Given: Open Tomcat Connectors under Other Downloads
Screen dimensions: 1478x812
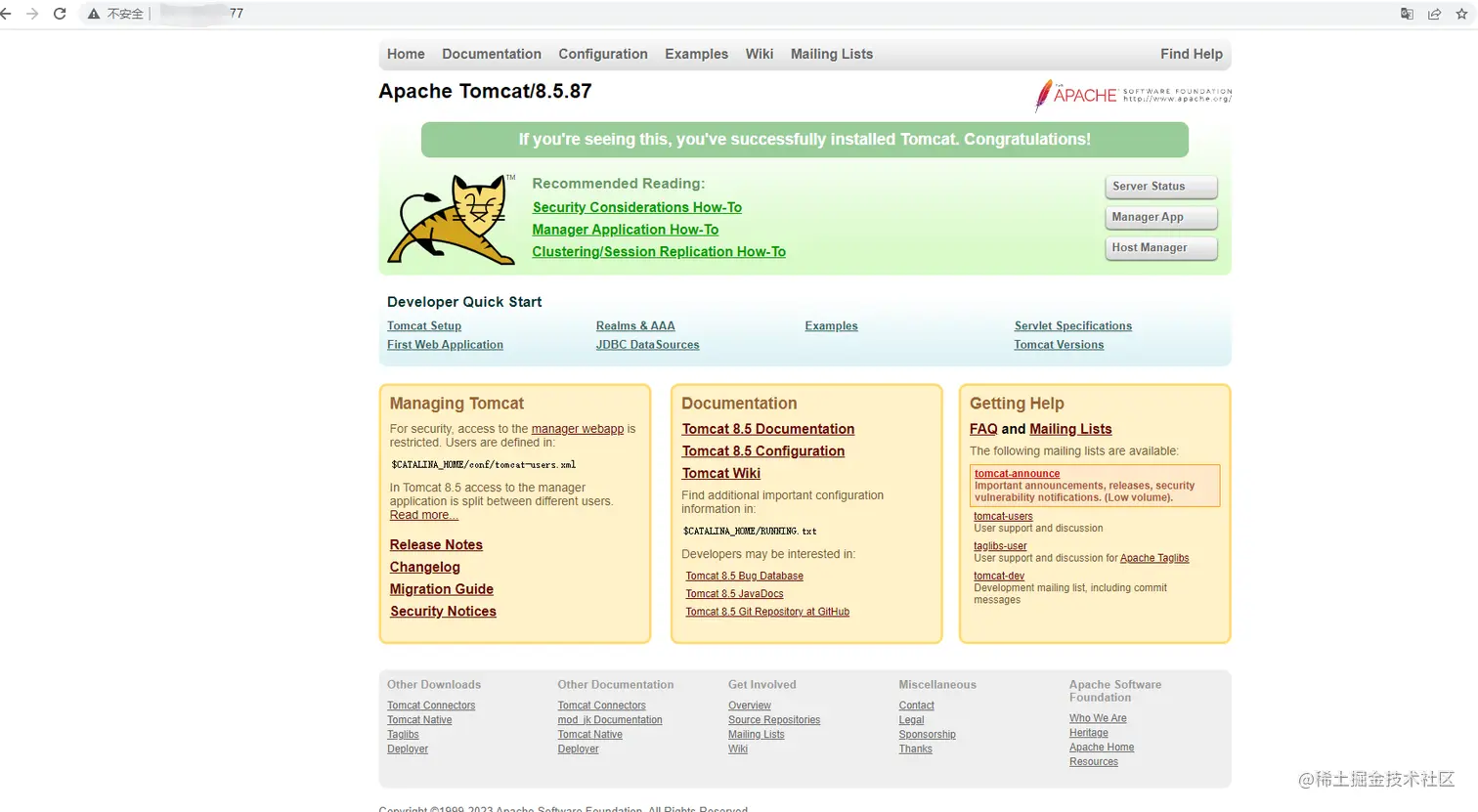Looking at the screenshot, I should (431, 705).
